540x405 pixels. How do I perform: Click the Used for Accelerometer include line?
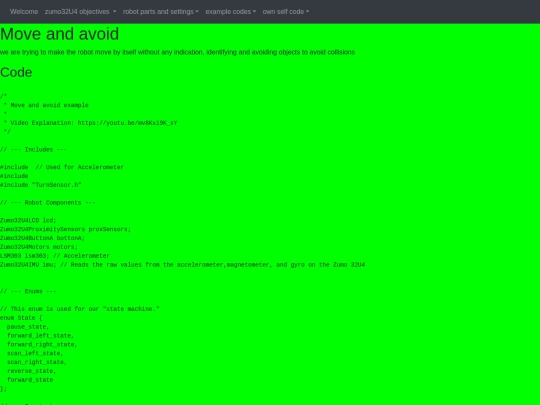click(x=62, y=167)
